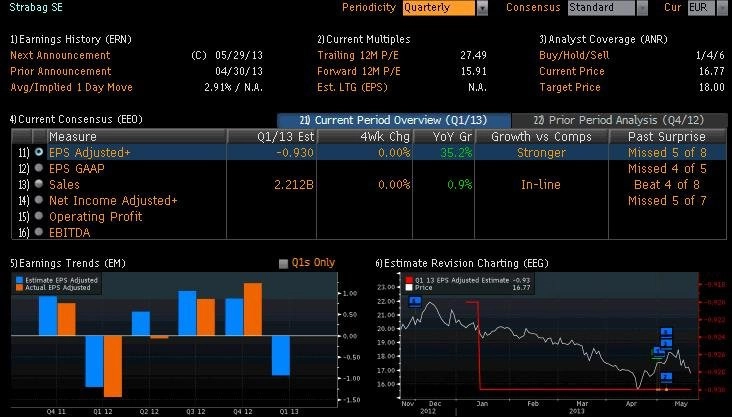Image resolution: width=732 pixels, height=417 pixels.
Task: Select the Quarterly periodicity field
Action: (x=439, y=8)
